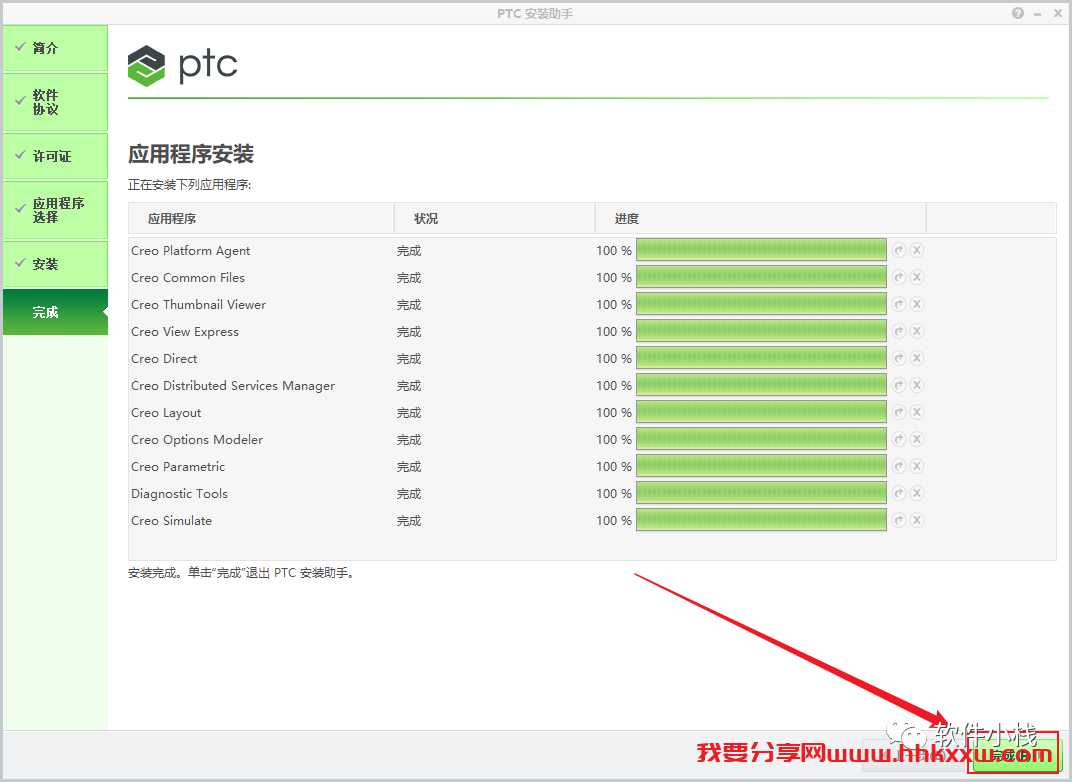This screenshot has width=1072, height=782.
Task: Click the 应用程序安装 page heading
Action: pos(191,154)
